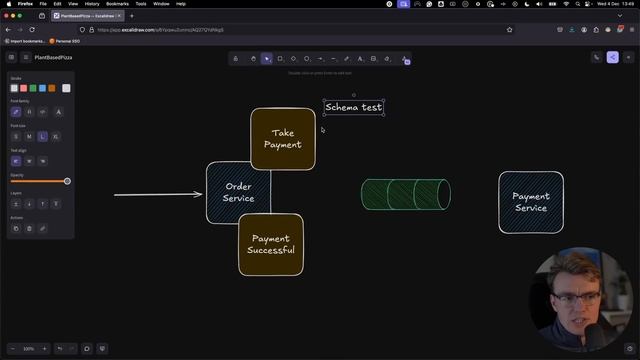The height and width of the screenshot is (360, 640).
Task: Select the Payment Service box
Action: click(x=531, y=202)
